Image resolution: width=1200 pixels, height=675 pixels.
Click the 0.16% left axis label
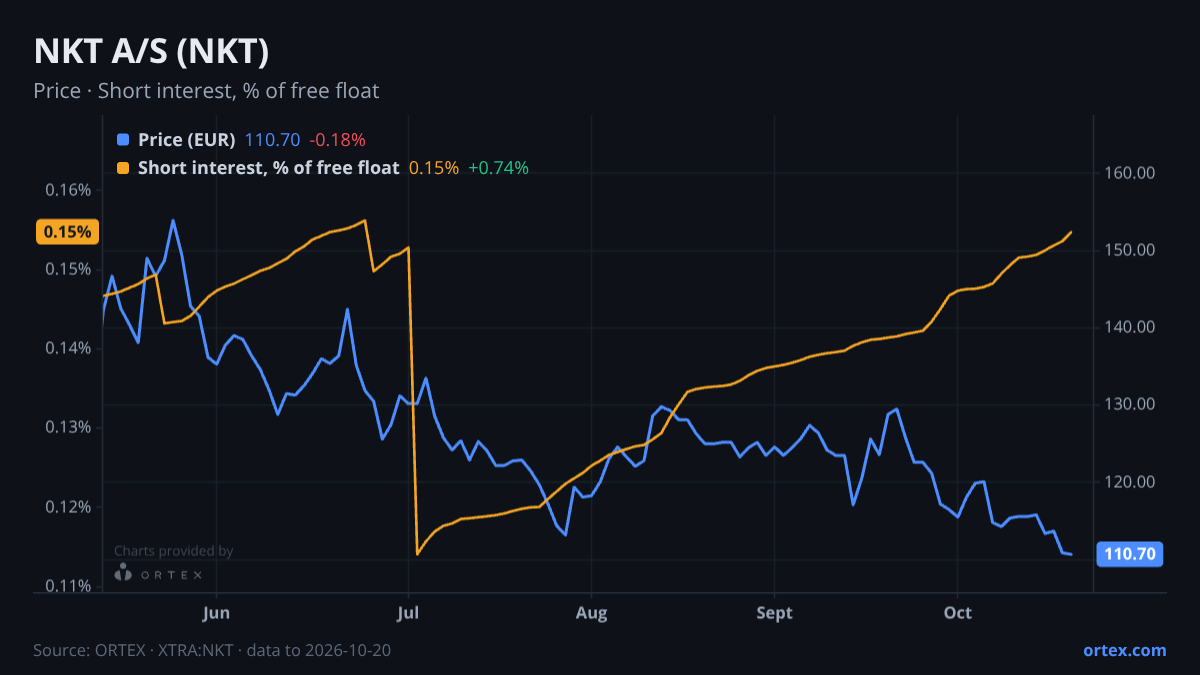tap(68, 190)
